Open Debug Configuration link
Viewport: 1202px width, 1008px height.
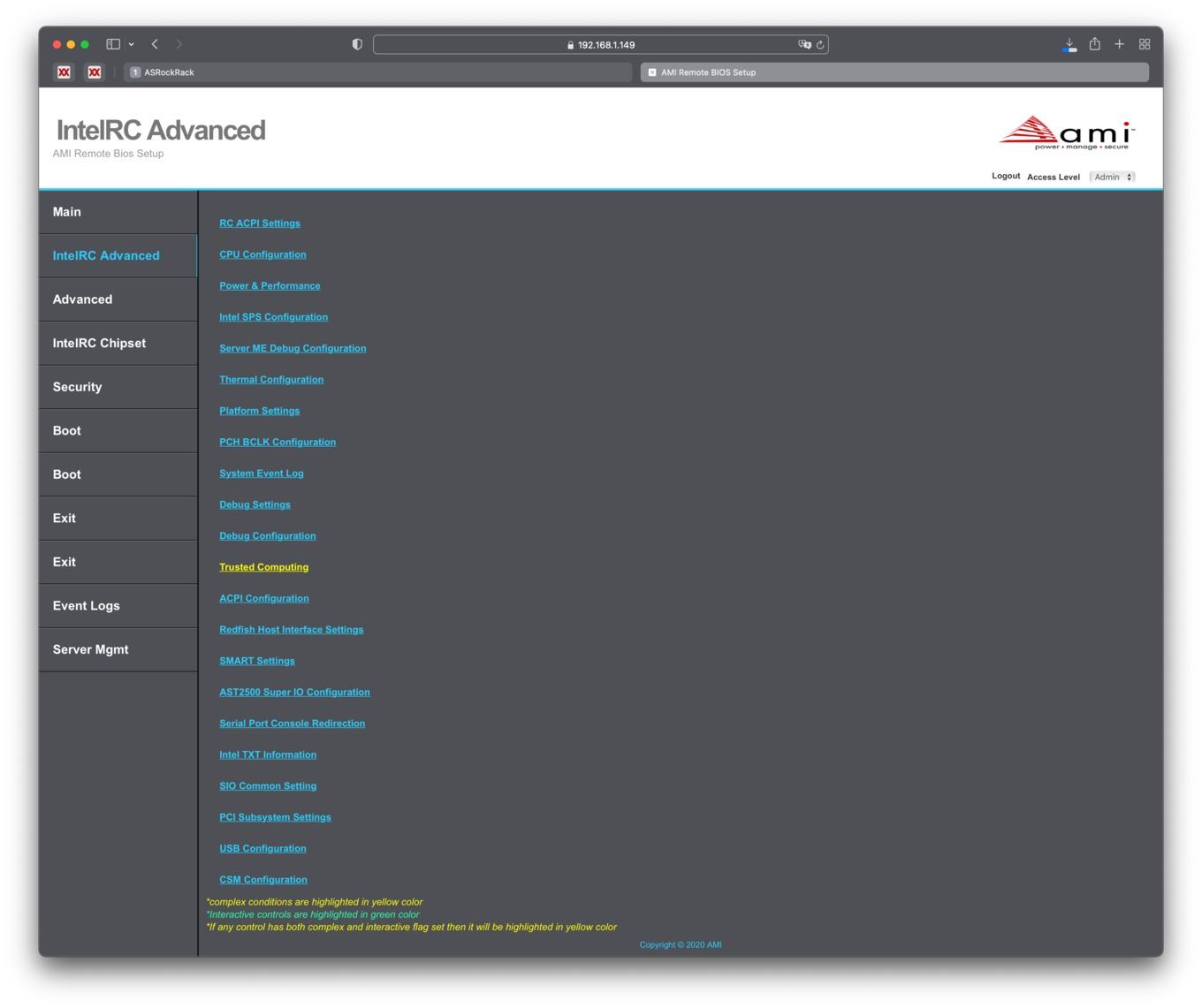point(267,536)
